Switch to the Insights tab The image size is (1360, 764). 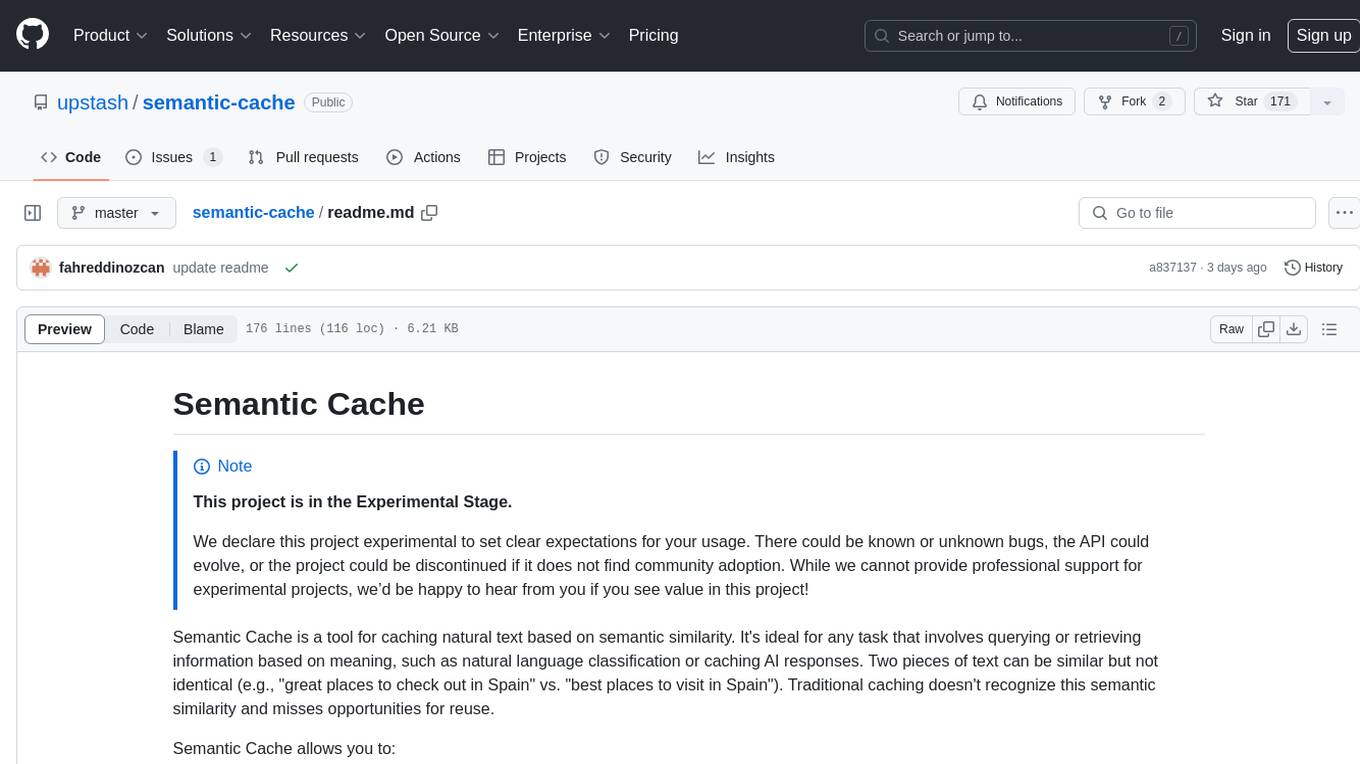point(736,157)
